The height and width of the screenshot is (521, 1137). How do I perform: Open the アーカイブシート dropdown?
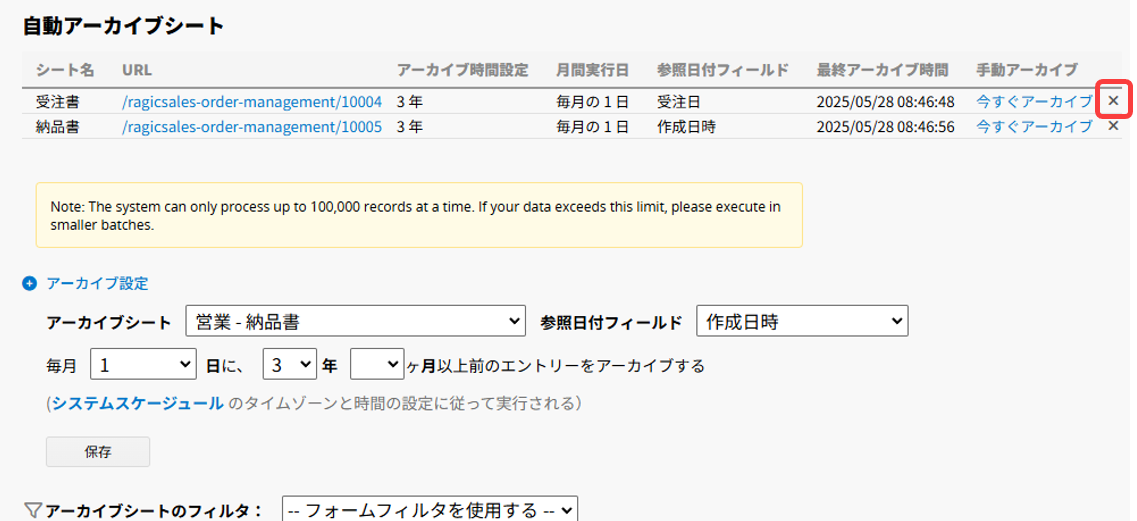tap(355, 321)
